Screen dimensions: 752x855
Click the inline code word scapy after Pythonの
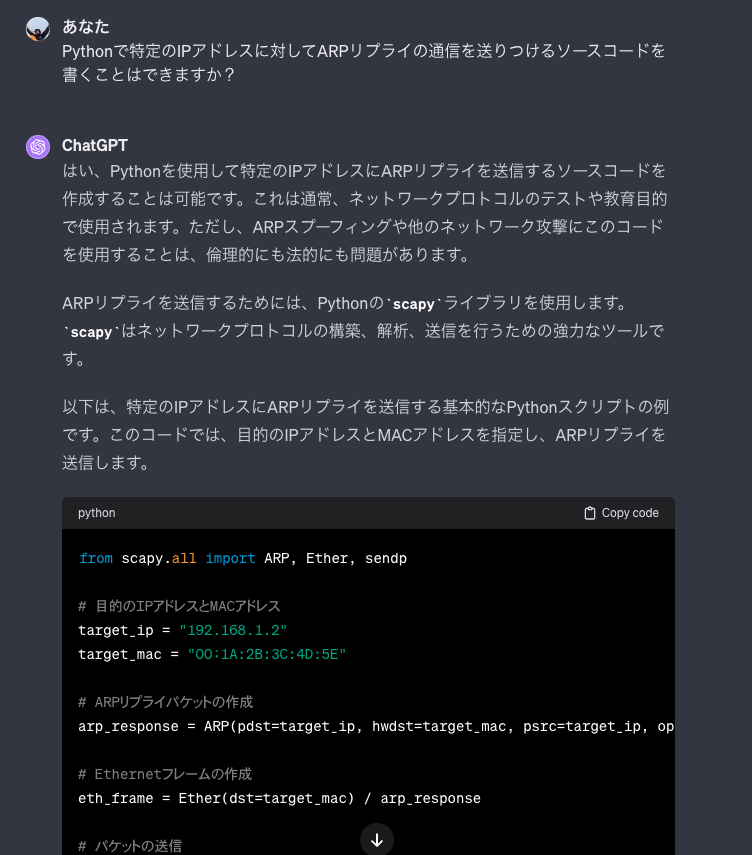[413, 304]
